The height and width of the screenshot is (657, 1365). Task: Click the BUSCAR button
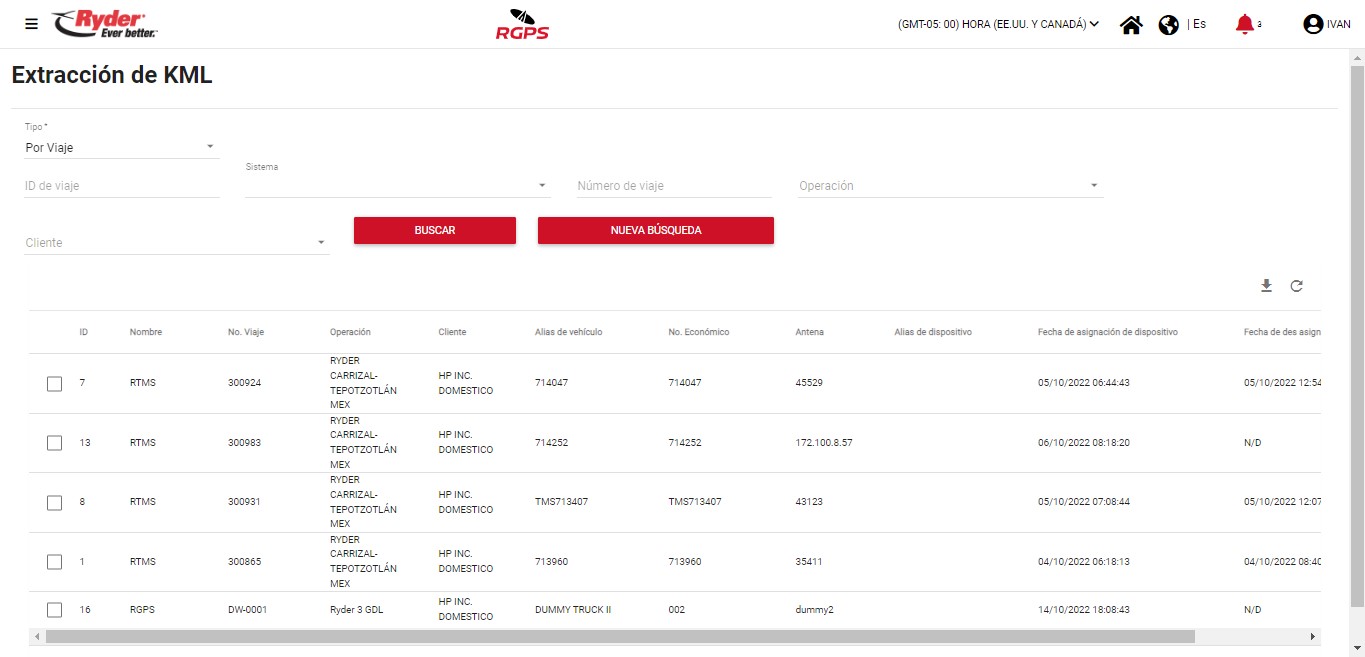point(435,230)
